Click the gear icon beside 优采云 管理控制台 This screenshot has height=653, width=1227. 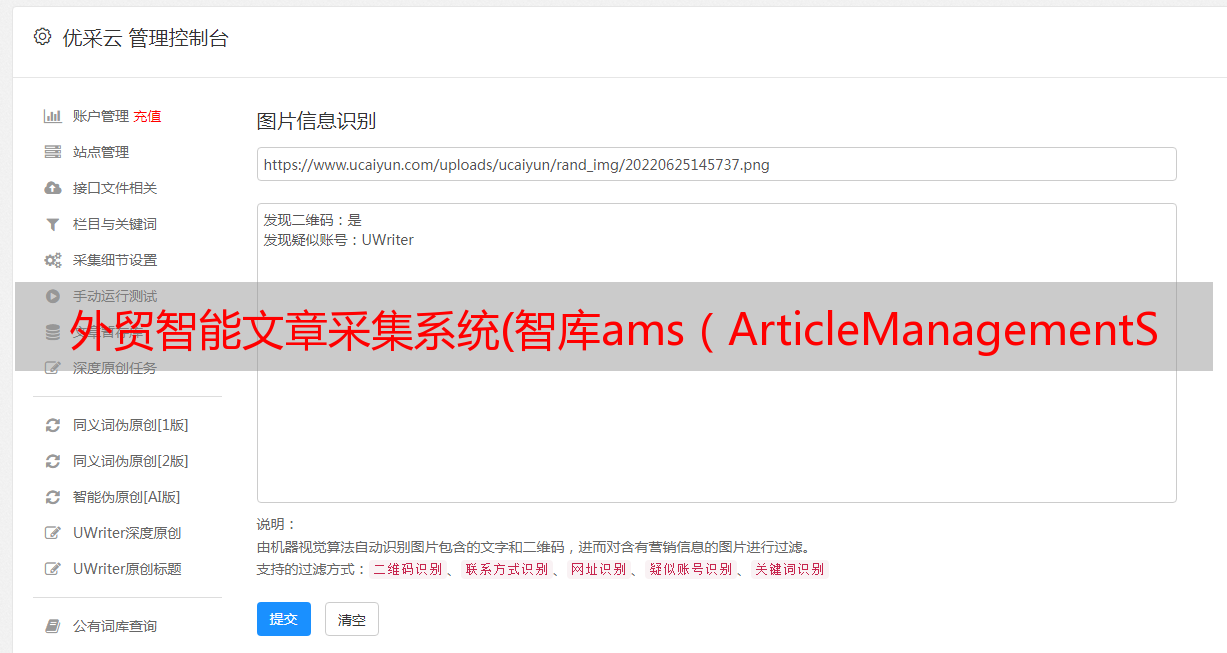[42, 37]
